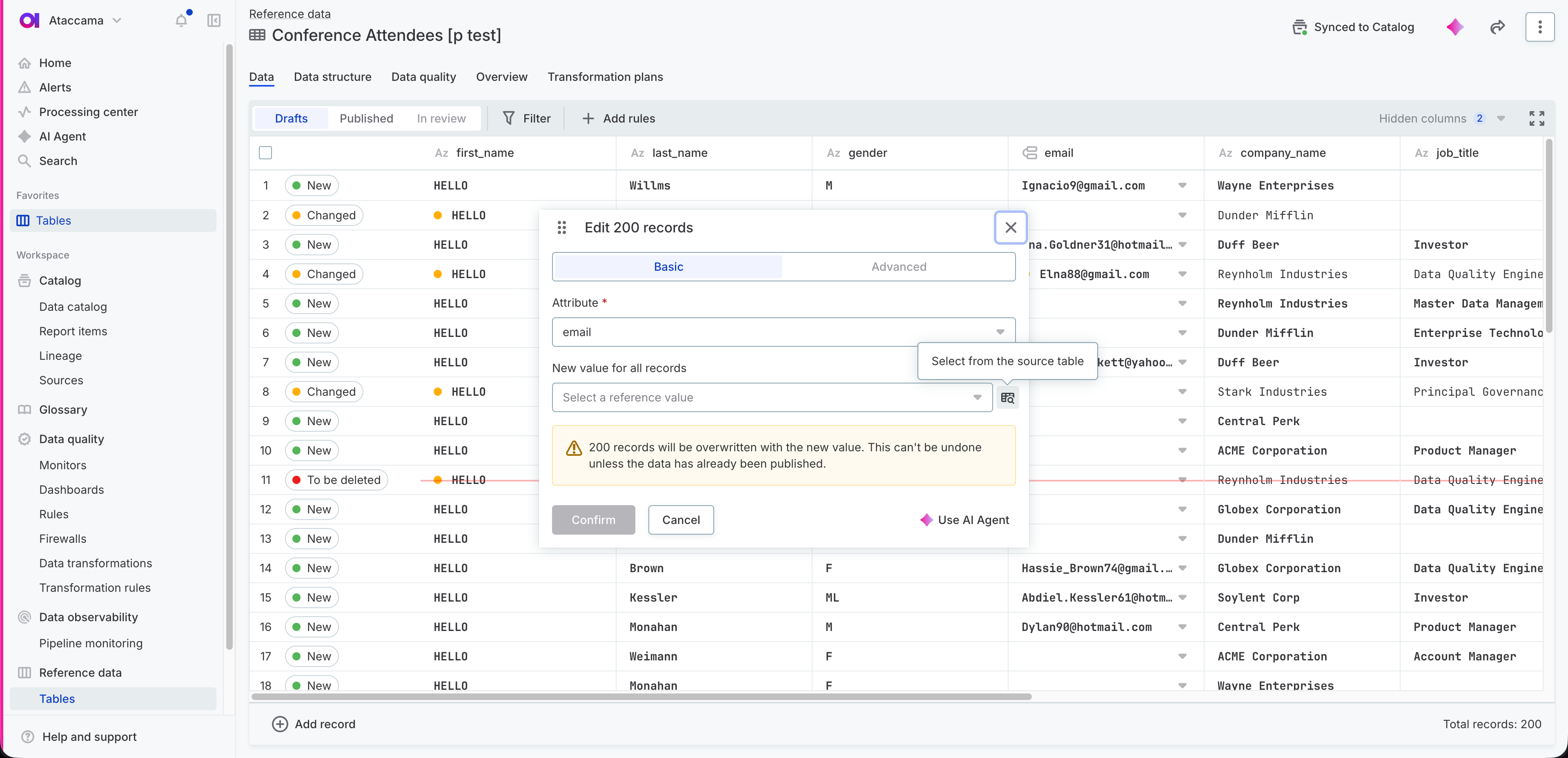The width and height of the screenshot is (1568, 758).
Task: Click the Reference data breadcrumb link
Action: (x=290, y=13)
